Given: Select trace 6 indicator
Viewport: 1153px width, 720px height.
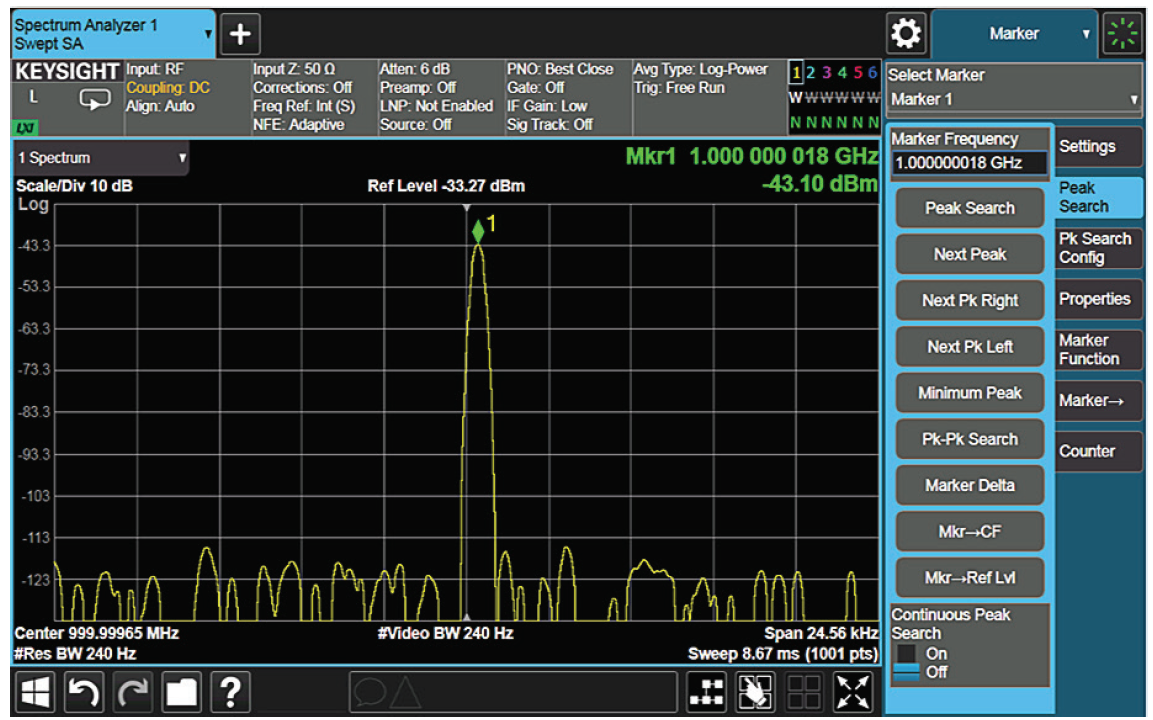Looking at the screenshot, I should 872,73.
